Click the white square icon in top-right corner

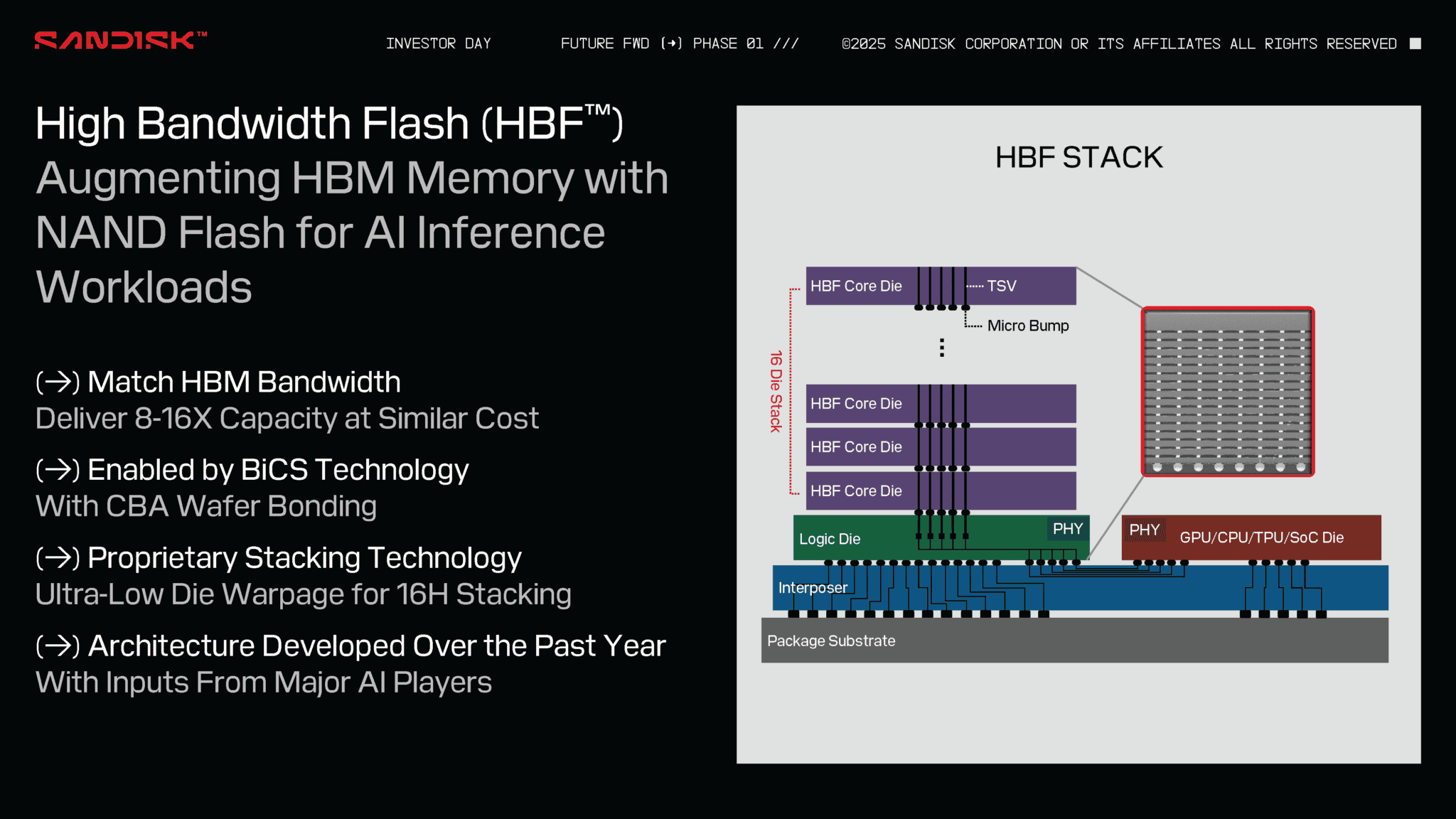[x=1416, y=43]
